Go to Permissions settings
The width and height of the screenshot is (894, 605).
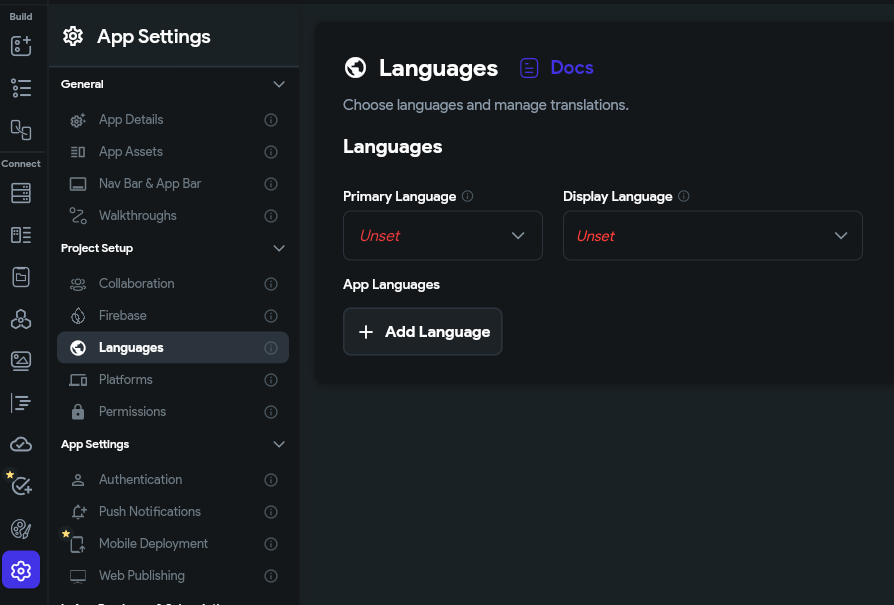pyautogui.click(x=132, y=412)
